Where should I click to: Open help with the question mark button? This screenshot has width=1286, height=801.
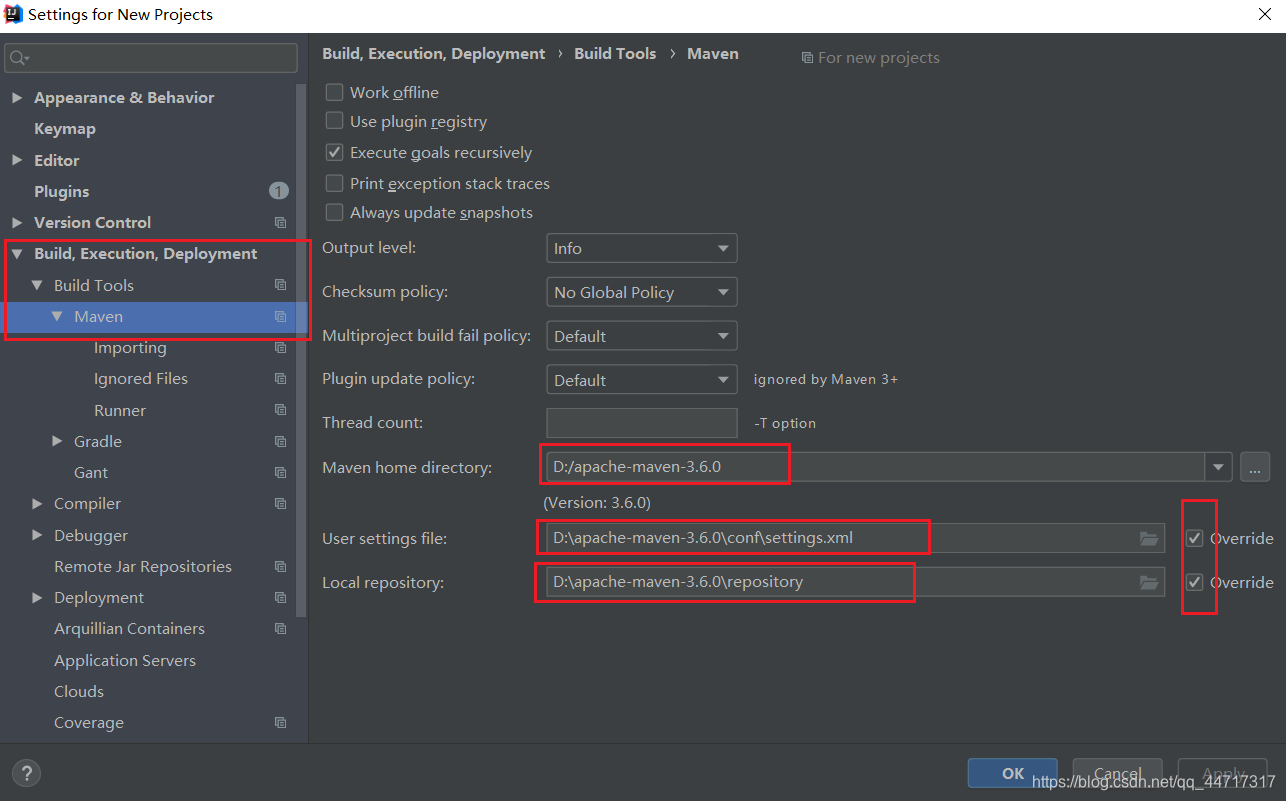[26, 772]
